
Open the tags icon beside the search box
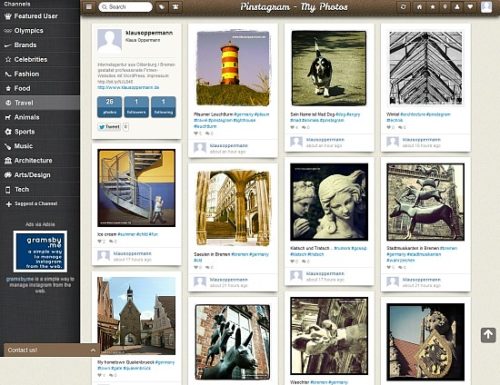coord(162,7)
